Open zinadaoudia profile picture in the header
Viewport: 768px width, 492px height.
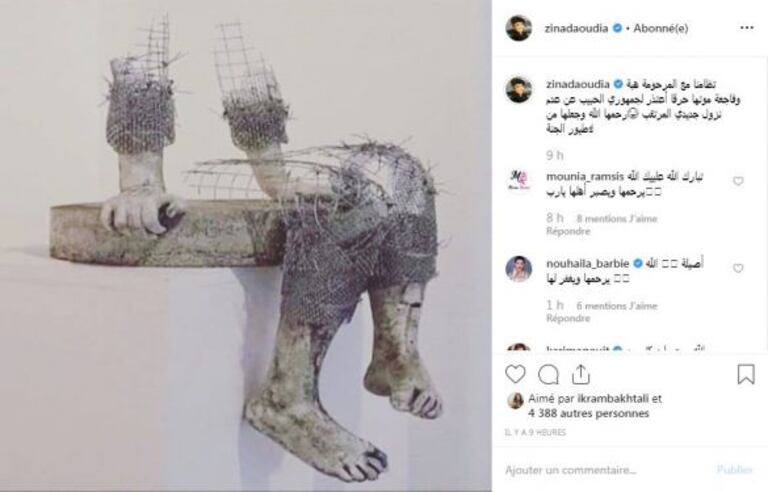(518, 28)
